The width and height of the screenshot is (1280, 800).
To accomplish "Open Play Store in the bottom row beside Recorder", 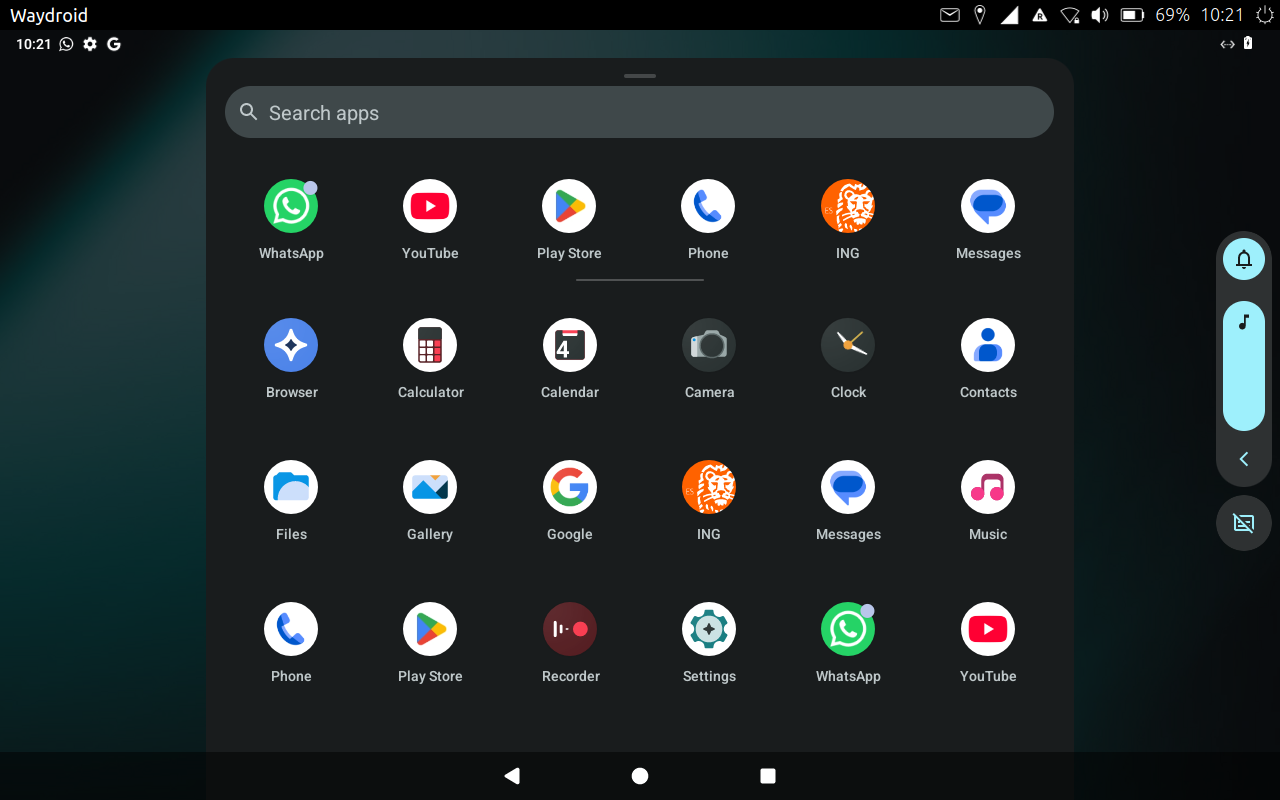I will click(x=430, y=630).
